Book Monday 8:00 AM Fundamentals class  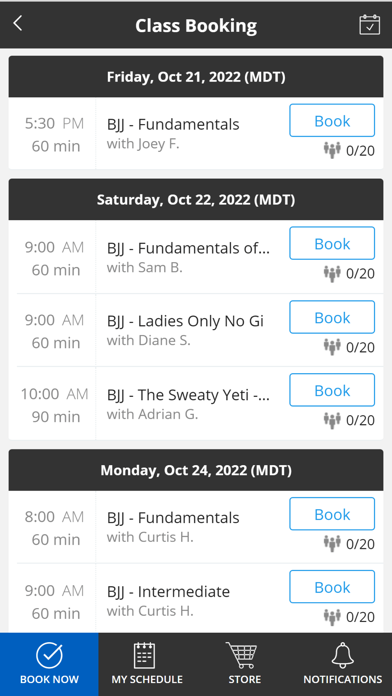point(332,514)
